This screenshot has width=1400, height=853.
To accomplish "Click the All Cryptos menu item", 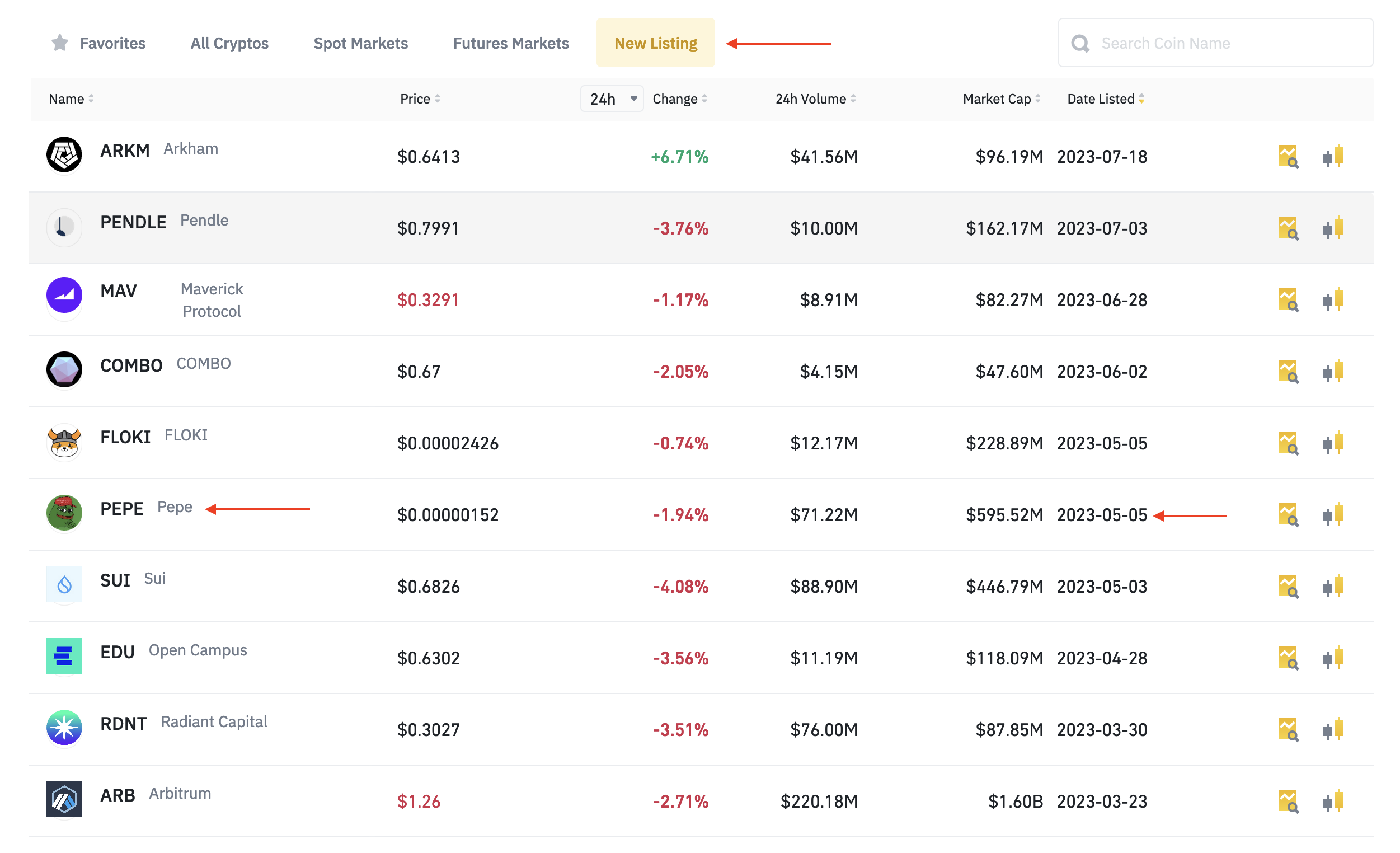I will coord(229,42).
